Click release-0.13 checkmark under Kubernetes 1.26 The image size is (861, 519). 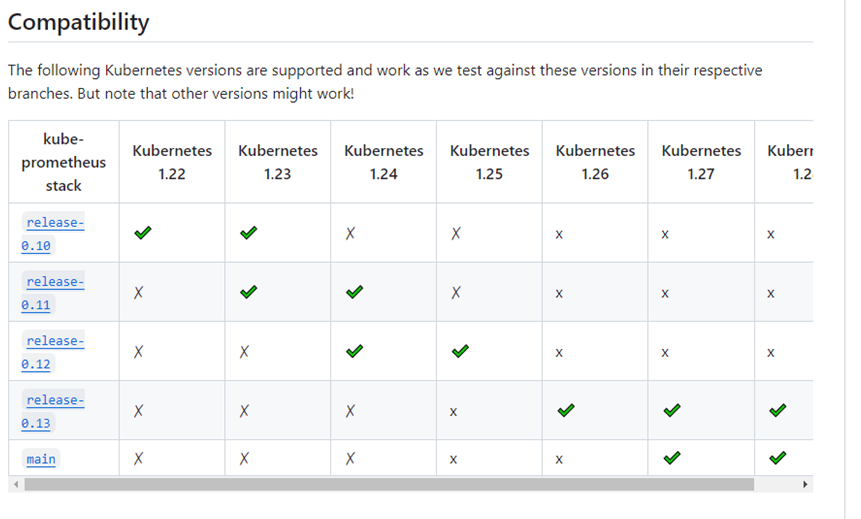[x=566, y=410]
